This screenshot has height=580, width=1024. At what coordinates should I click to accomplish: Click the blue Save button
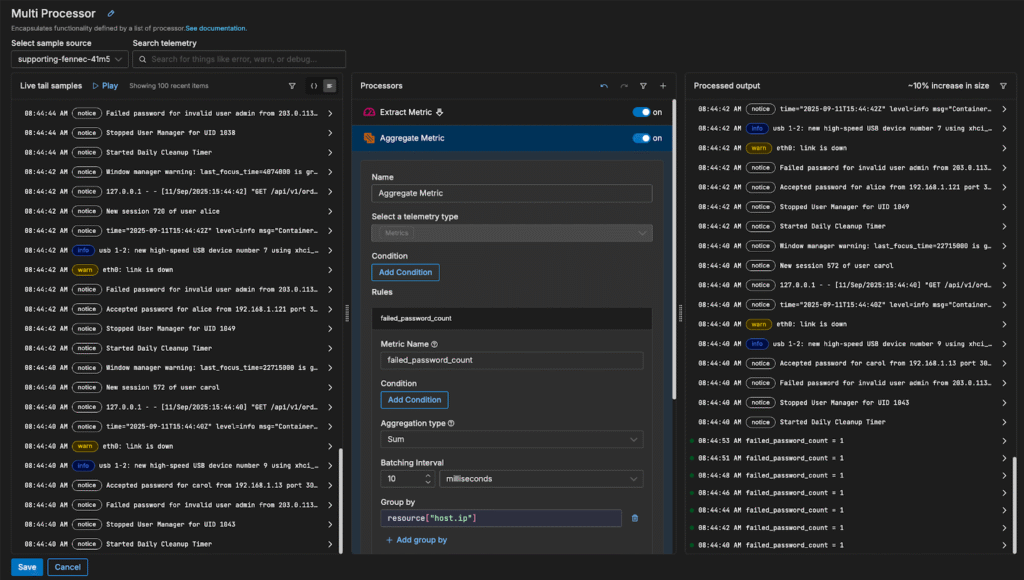pyautogui.click(x=27, y=567)
